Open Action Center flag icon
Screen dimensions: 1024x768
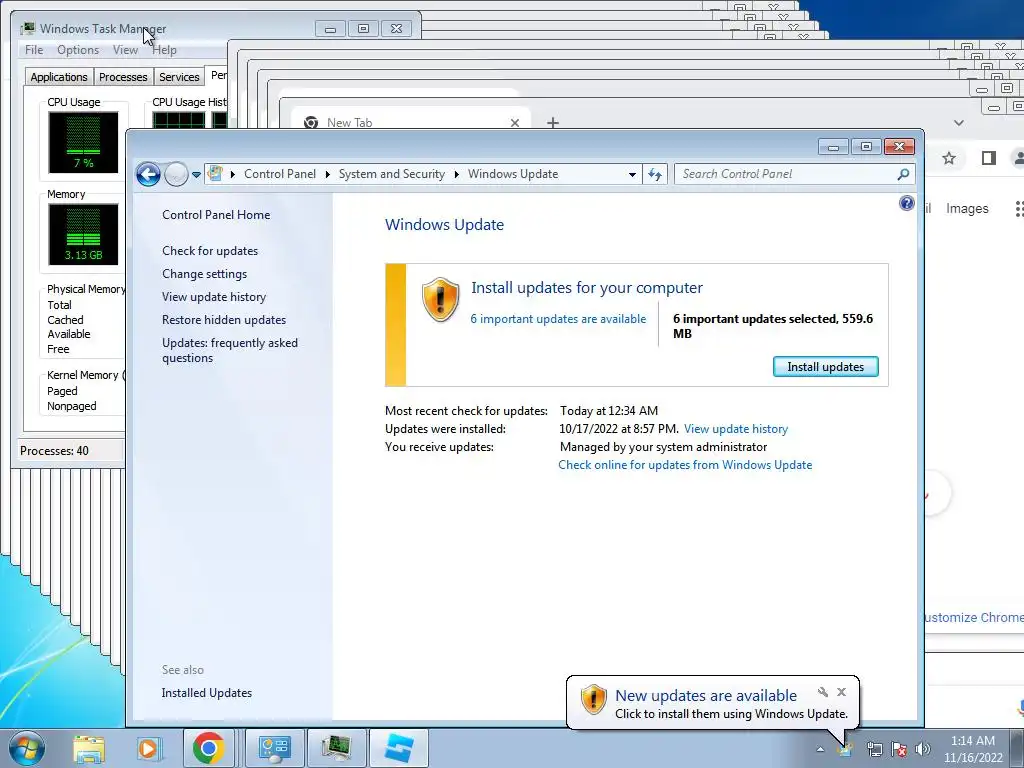point(899,749)
